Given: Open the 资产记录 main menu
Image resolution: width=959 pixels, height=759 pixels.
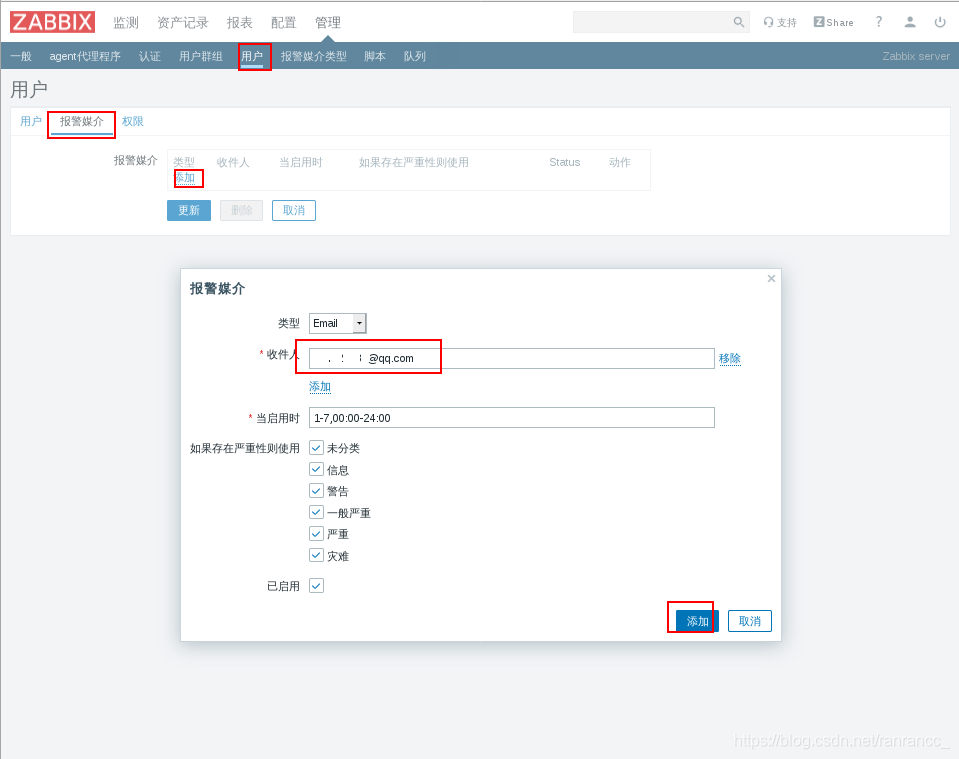Looking at the screenshot, I should (183, 23).
